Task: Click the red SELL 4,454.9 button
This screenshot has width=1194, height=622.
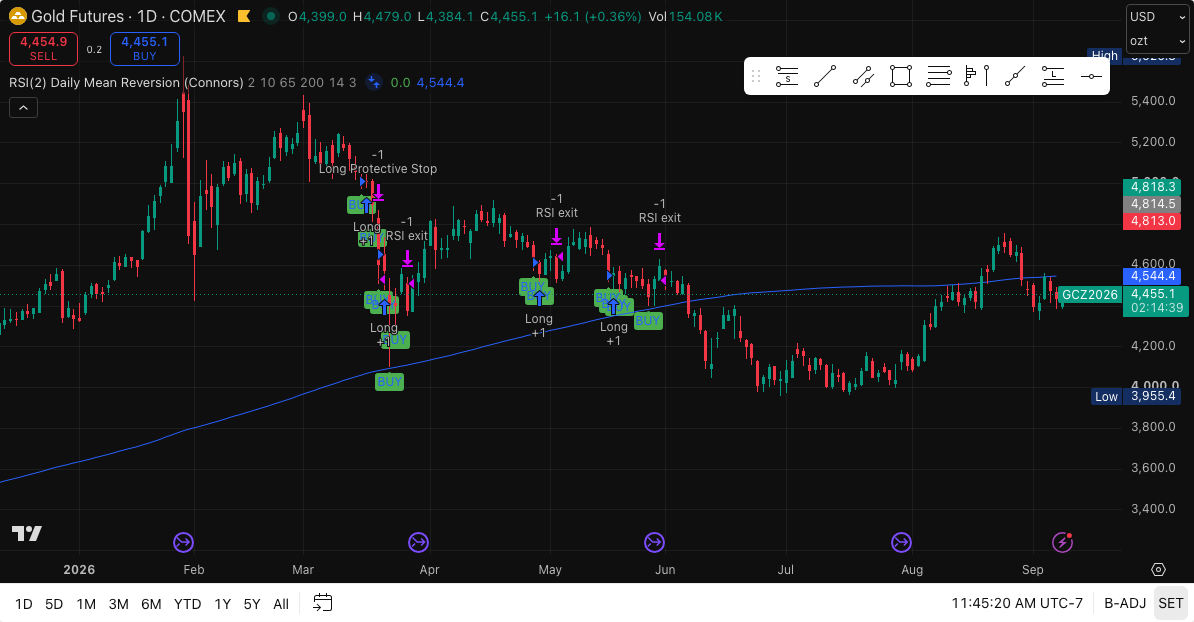Action: click(x=43, y=49)
